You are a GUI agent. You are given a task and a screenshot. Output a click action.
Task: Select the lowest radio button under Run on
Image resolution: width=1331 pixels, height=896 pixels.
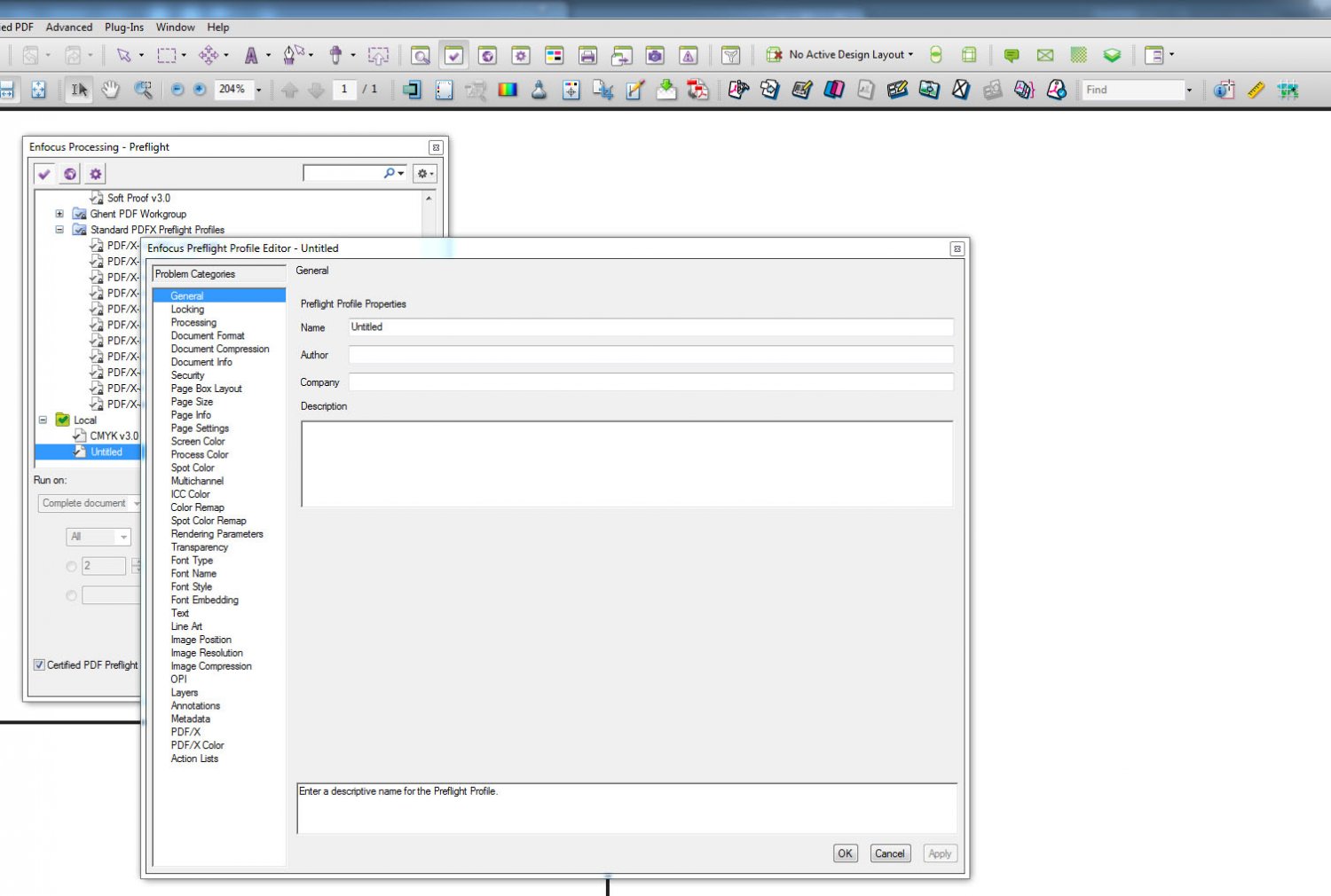pyautogui.click(x=71, y=595)
